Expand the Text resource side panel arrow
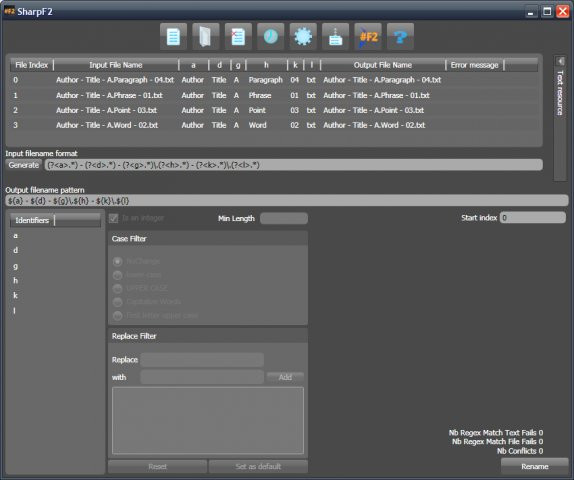574x480 pixels. pyautogui.click(x=560, y=61)
